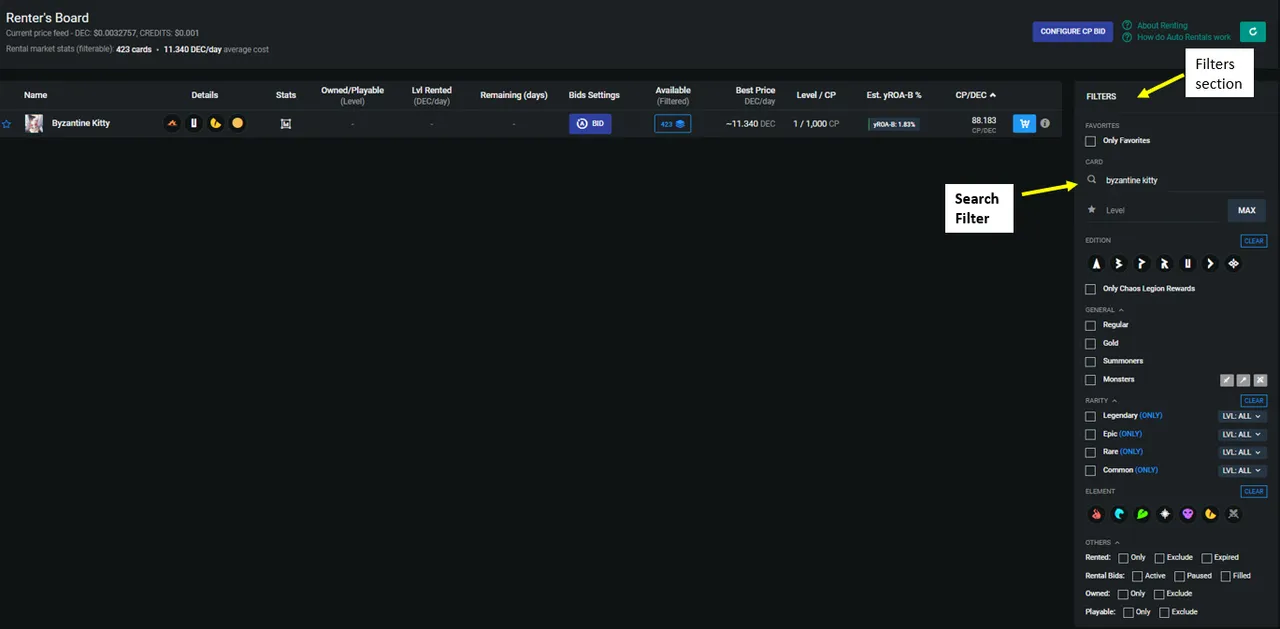
Task: Check the Playable Exclude checkbox
Action: pos(1164,612)
